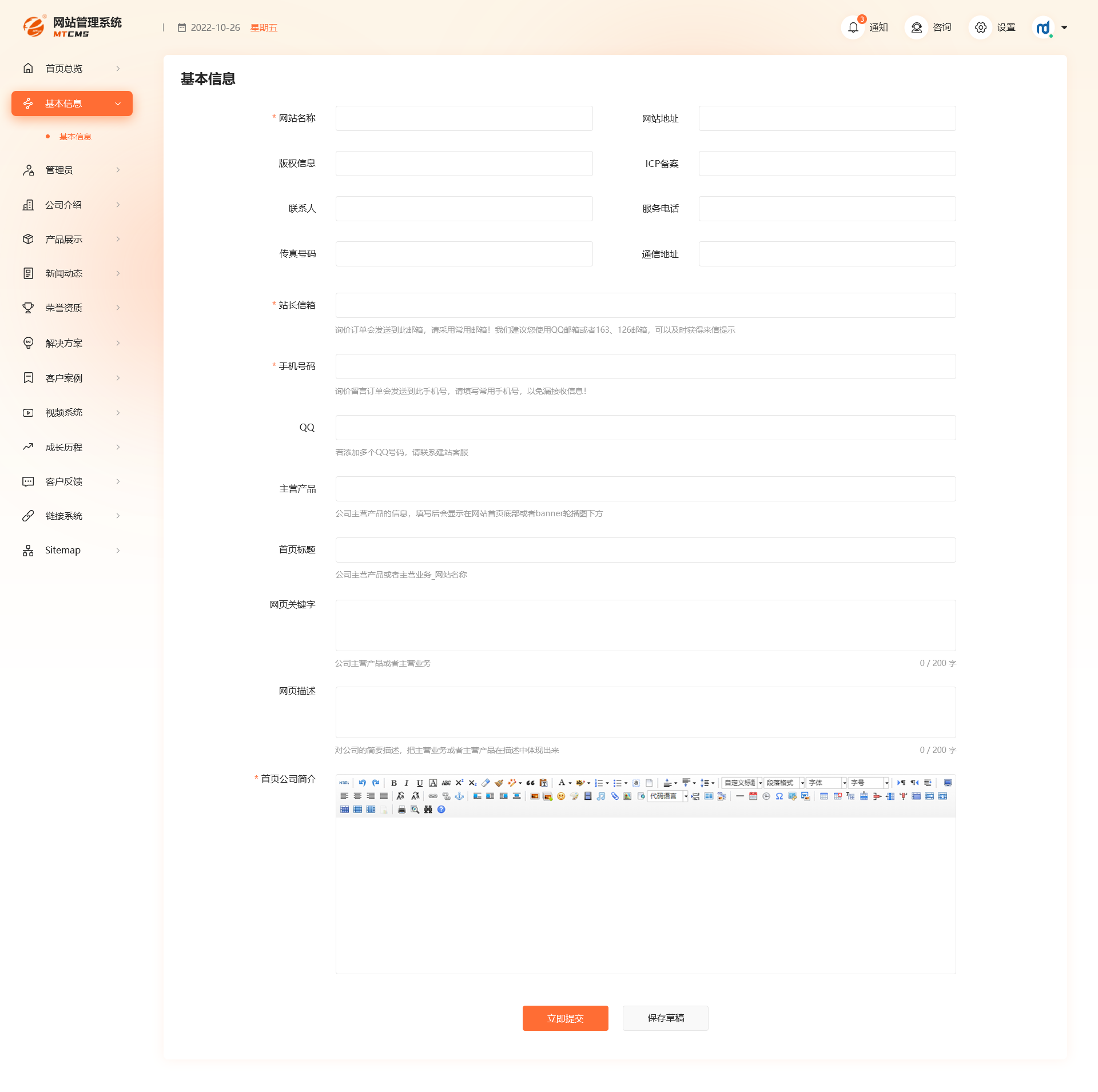Screen dimensions: 1098x1092
Task: Toggle italic formatting in editor
Action: (x=407, y=783)
